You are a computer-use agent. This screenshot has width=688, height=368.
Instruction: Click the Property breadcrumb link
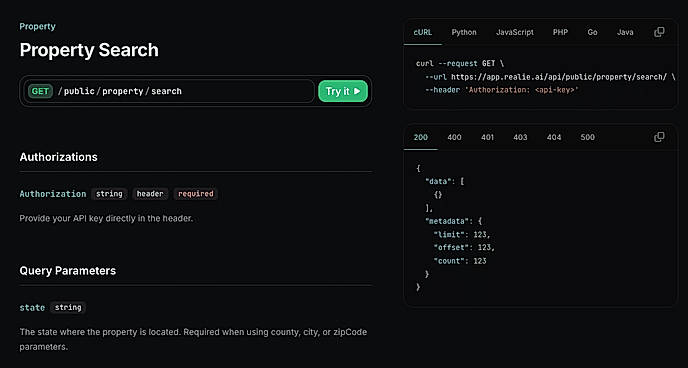(x=37, y=26)
